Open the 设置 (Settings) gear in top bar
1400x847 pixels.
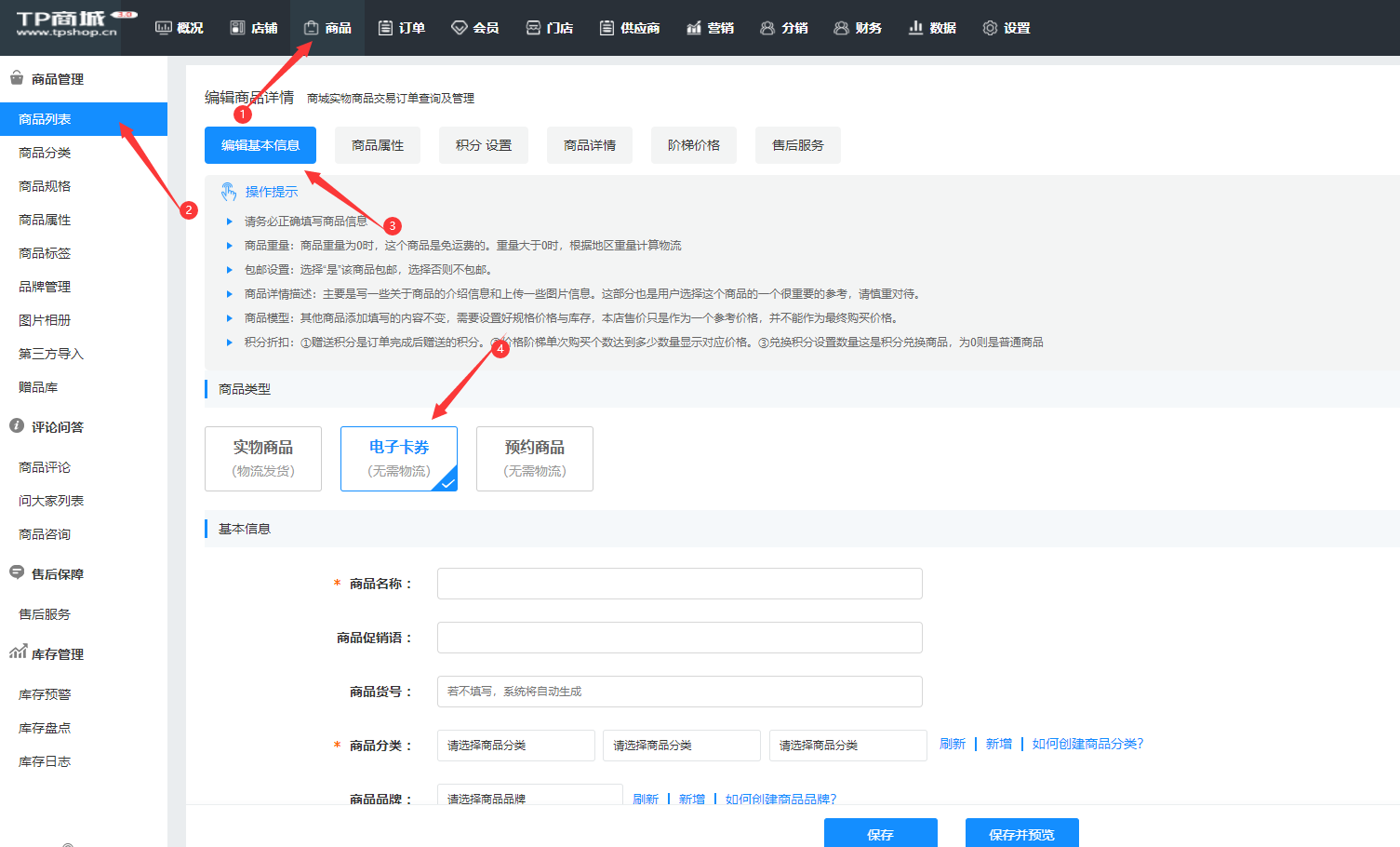tap(1006, 27)
